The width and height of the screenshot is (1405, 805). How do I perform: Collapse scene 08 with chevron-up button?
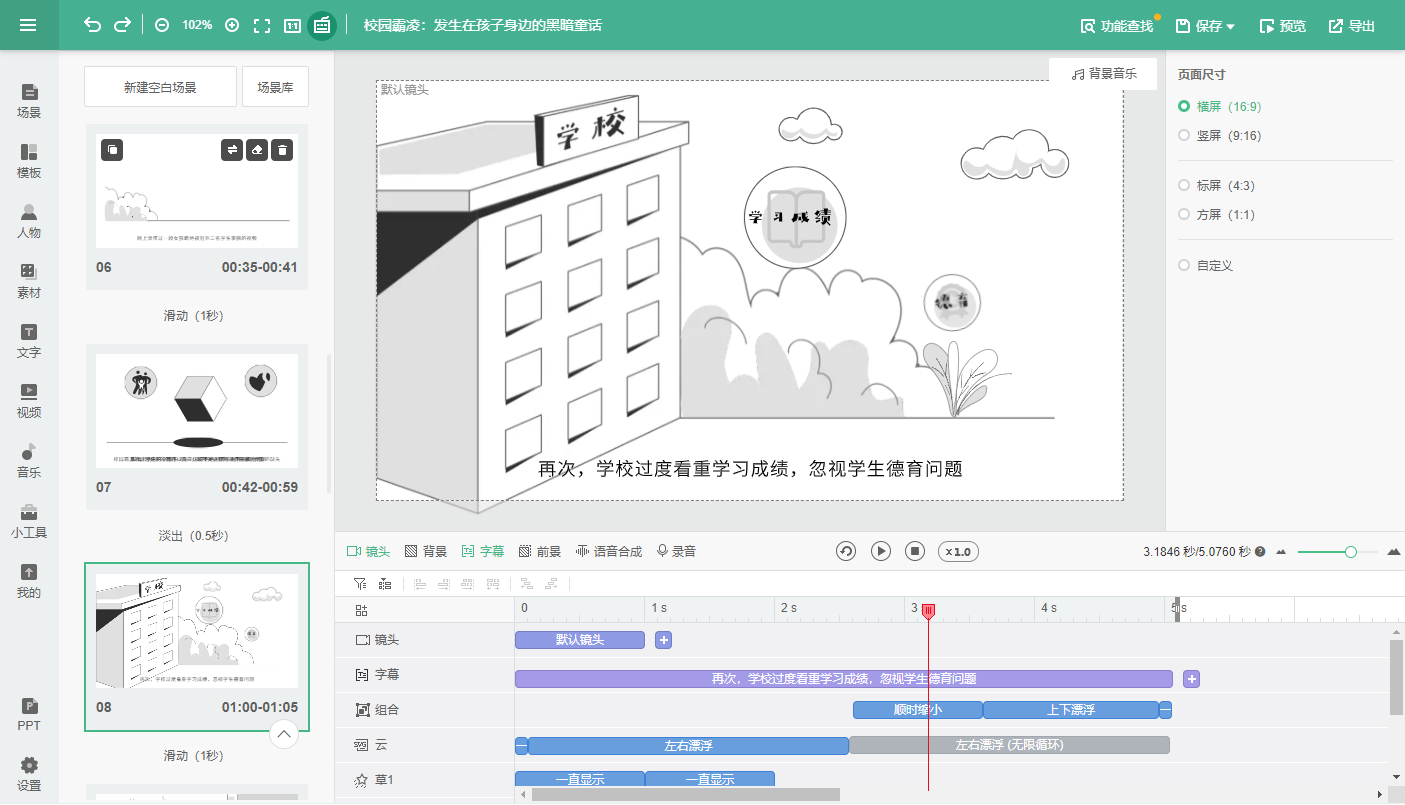[x=284, y=735]
